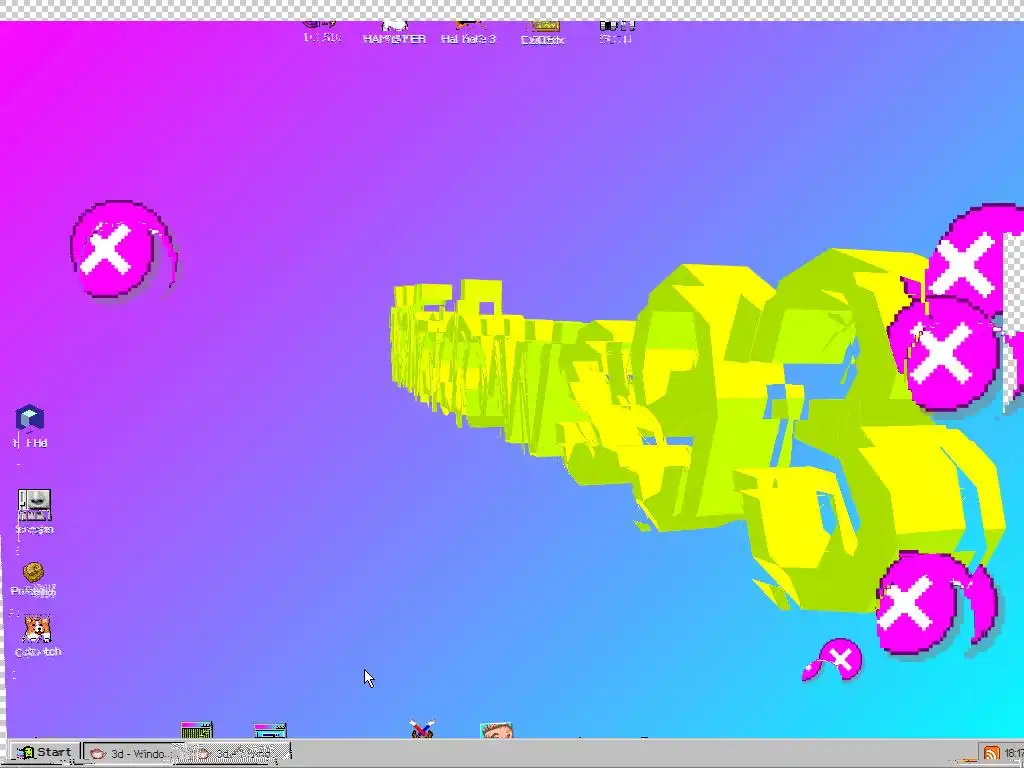Launch the cookie desktop icon
Image resolution: width=1024 pixels, height=768 pixels.
pyautogui.click(x=33, y=572)
